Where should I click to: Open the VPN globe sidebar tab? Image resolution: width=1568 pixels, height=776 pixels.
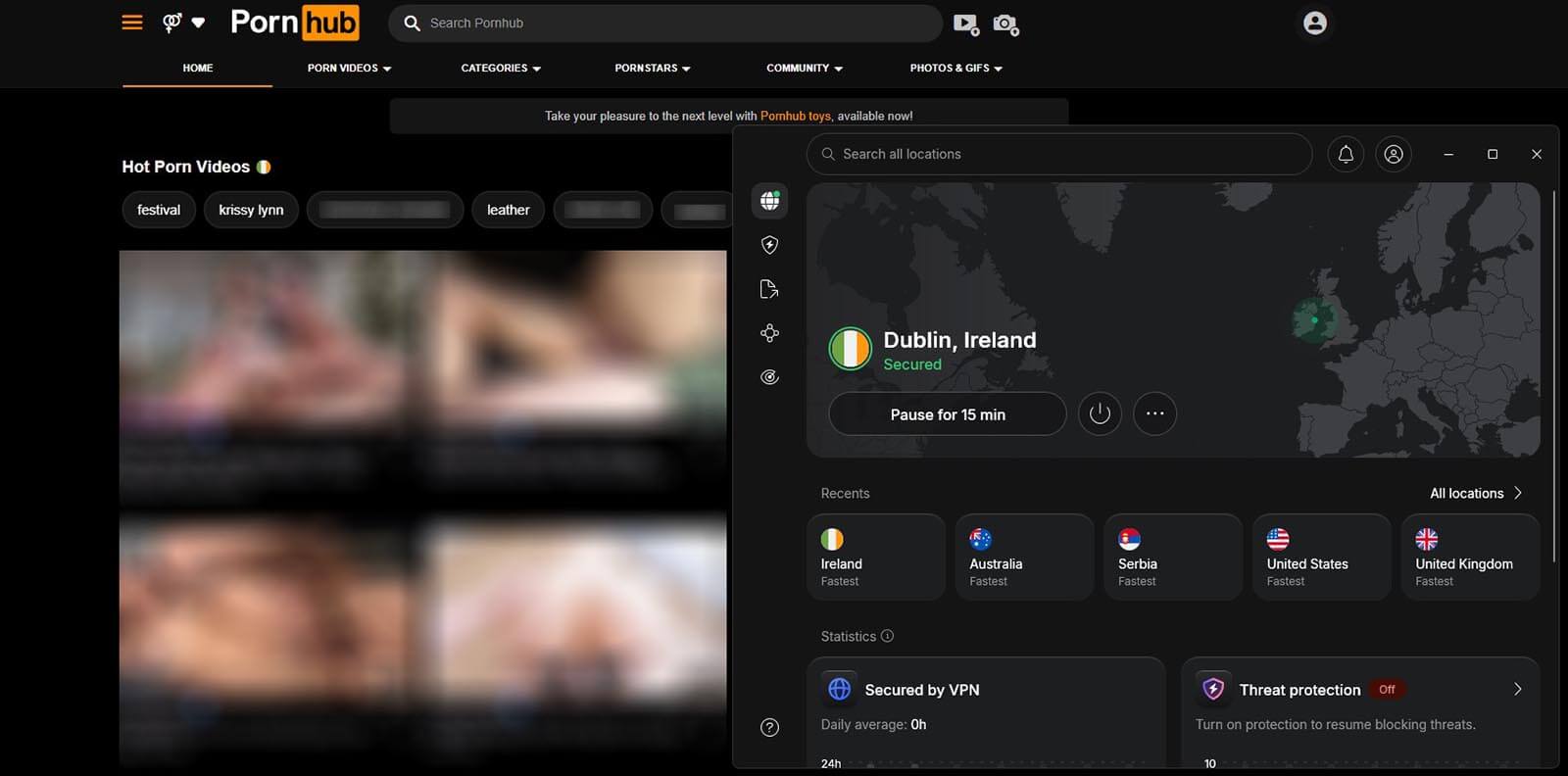point(770,200)
